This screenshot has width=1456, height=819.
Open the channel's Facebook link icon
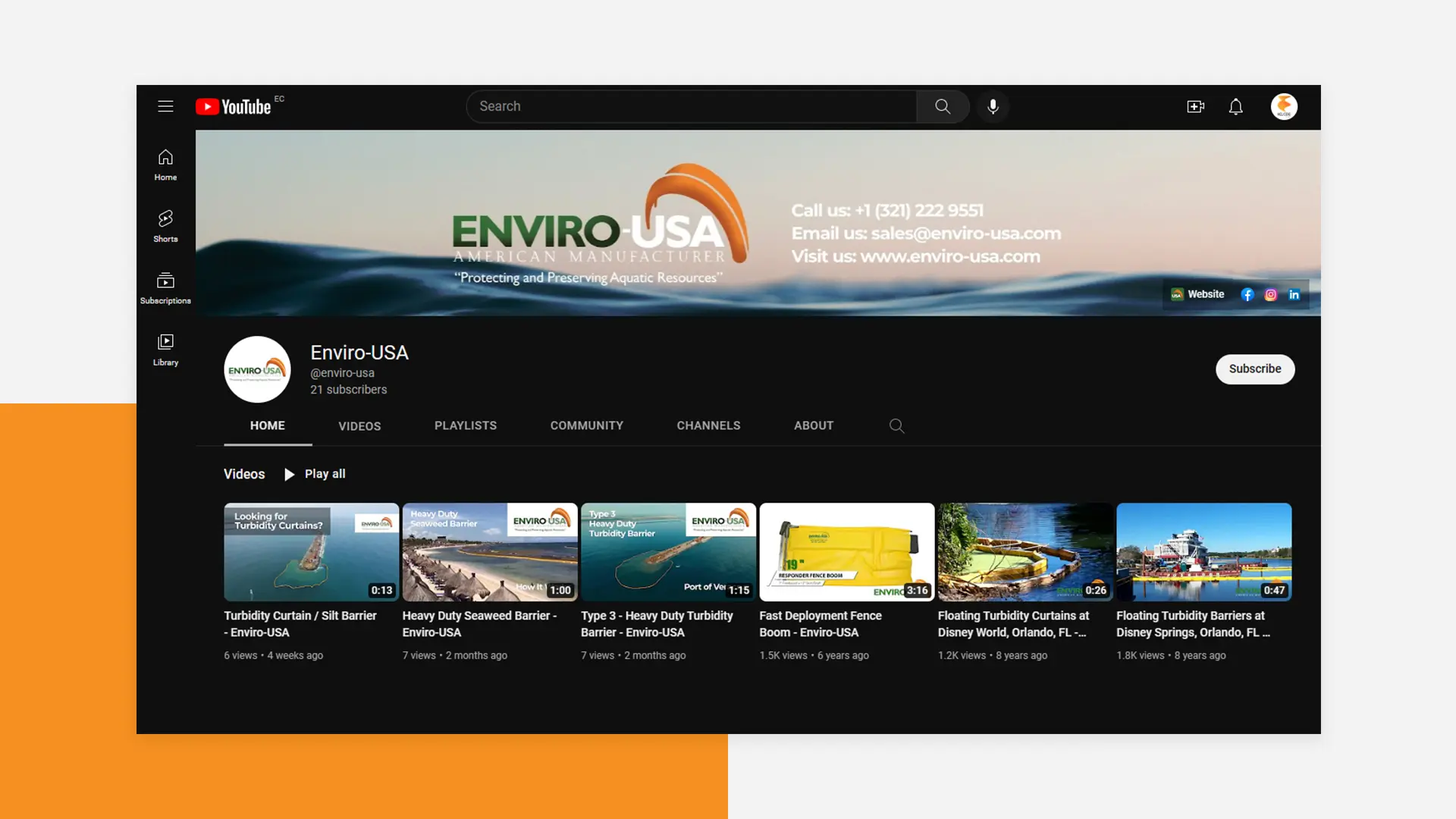tap(1247, 294)
